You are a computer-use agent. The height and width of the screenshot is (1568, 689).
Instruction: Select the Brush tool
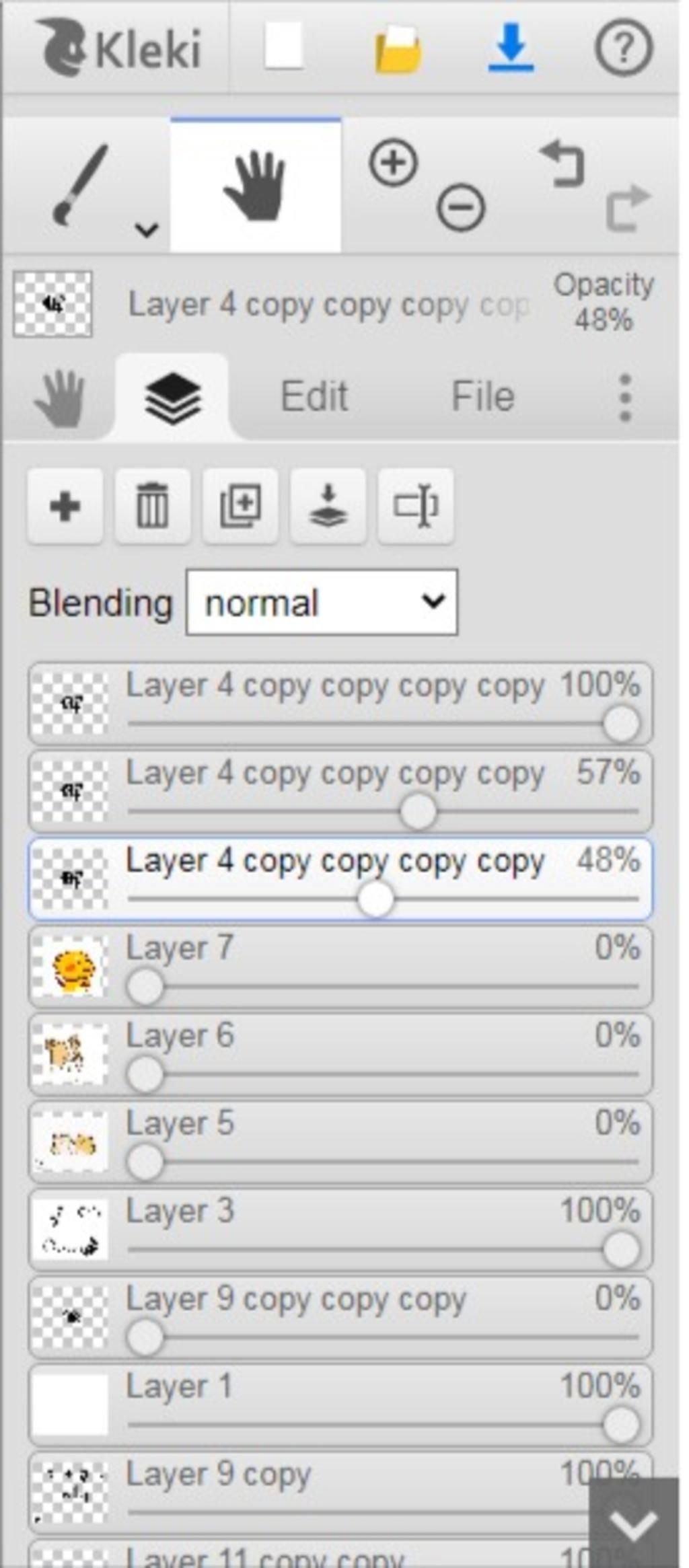click(80, 184)
